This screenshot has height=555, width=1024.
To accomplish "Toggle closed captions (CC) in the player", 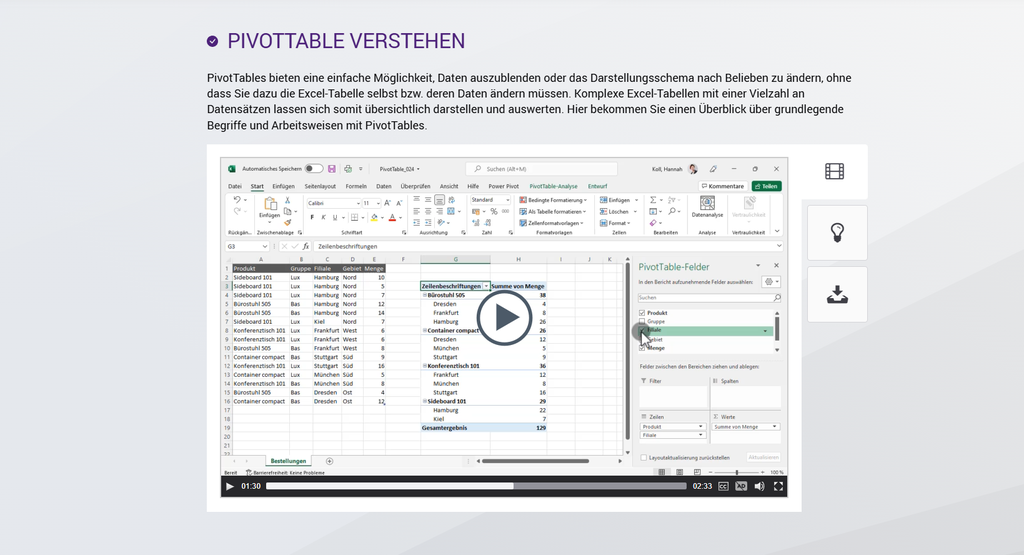I will [723, 486].
